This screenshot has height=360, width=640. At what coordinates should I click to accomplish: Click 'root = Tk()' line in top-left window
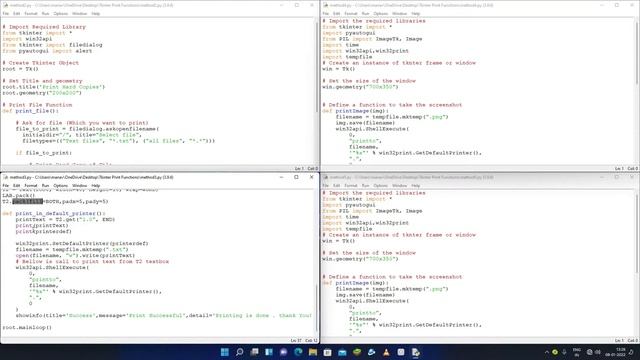pos(20,69)
